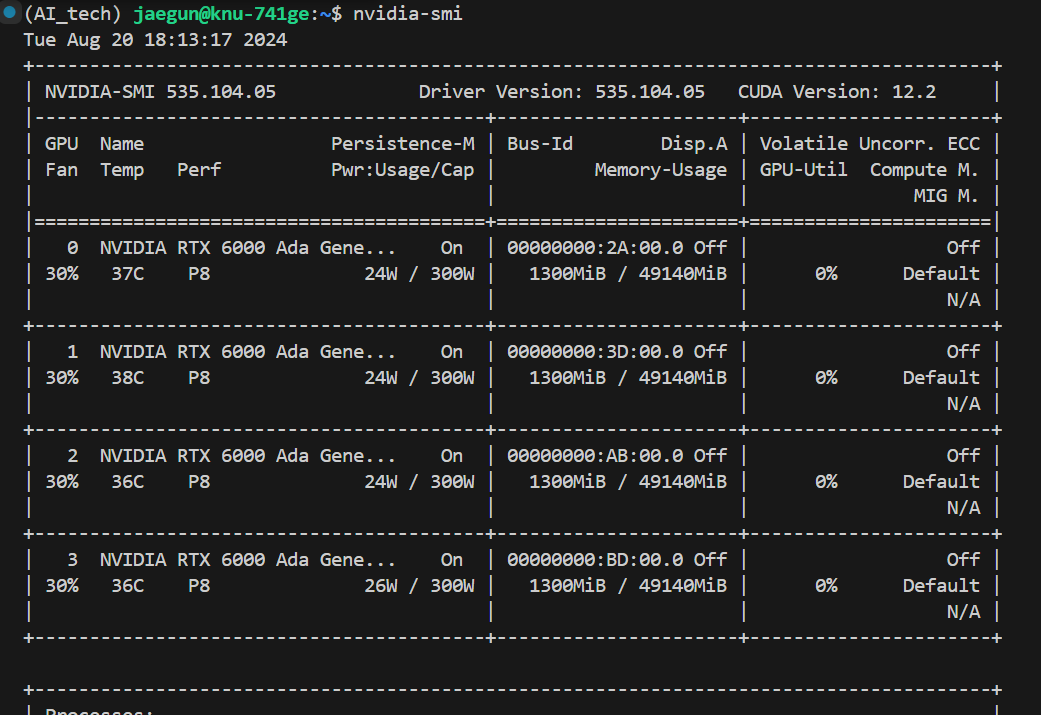This screenshot has width=1041, height=715.
Task: Click the nvidia-smi command text
Action: click(408, 14)
